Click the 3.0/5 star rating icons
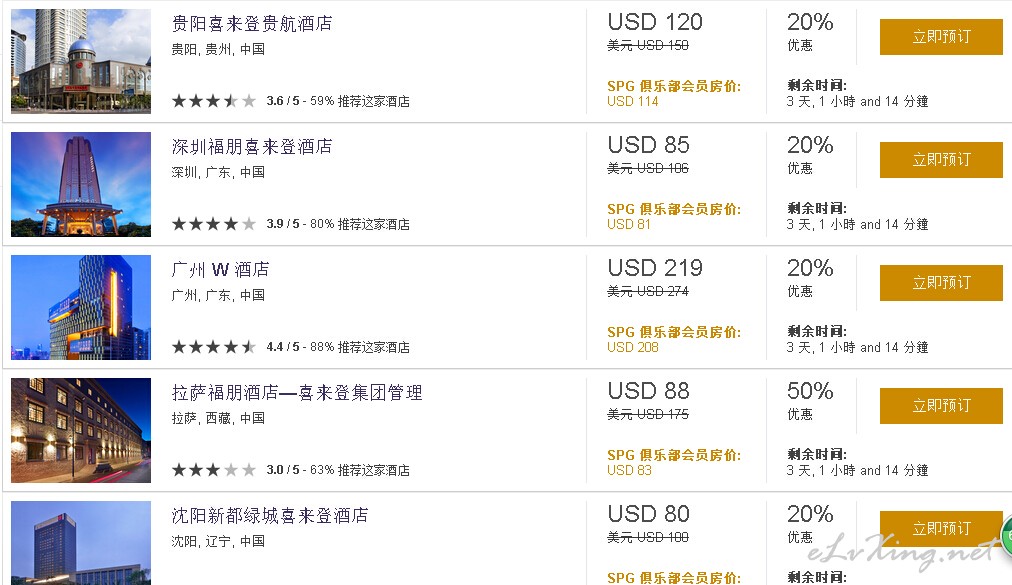The height and width of the screenshot is (585, 1012). point(214,470)
